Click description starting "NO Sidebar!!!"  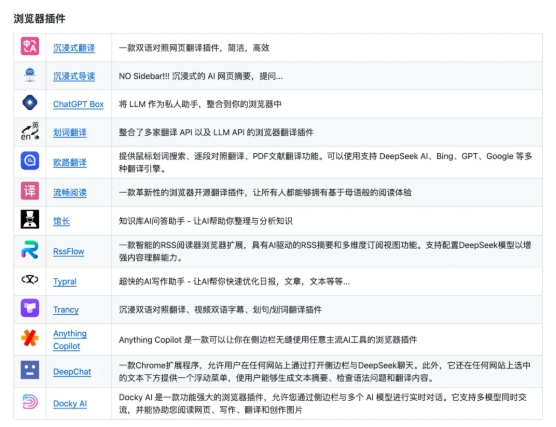pyautogui.click(x=201, y=76)
